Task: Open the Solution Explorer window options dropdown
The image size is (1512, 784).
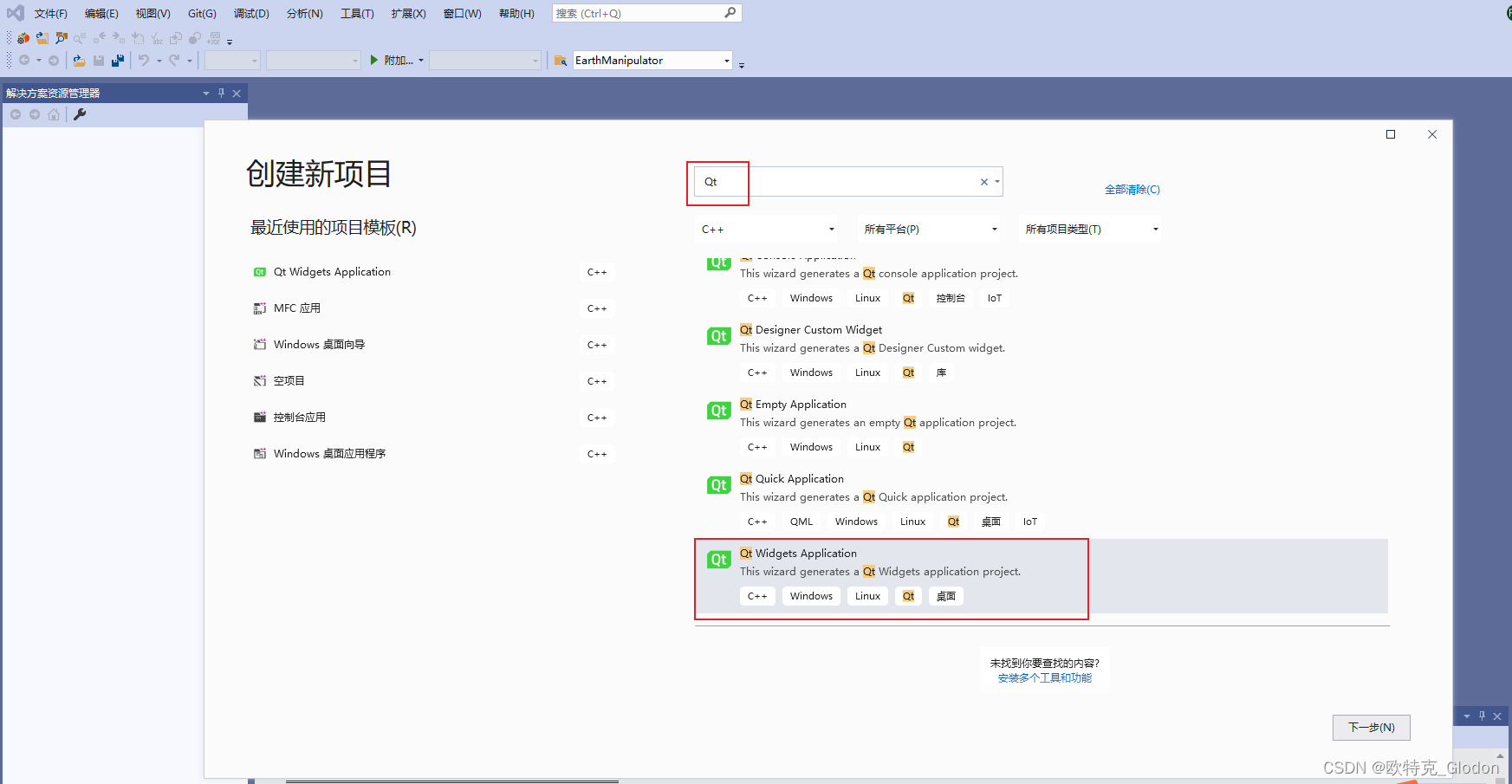Action: [x=206, y=93]
